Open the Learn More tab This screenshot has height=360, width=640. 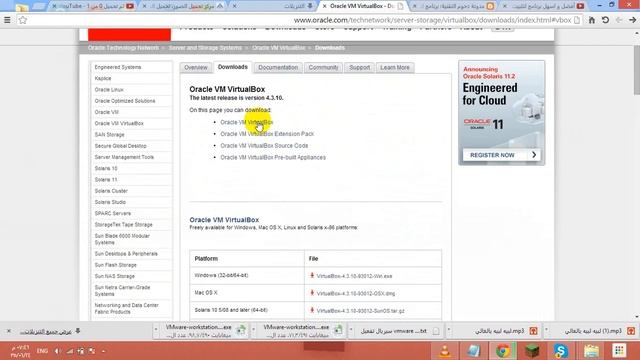395,67
